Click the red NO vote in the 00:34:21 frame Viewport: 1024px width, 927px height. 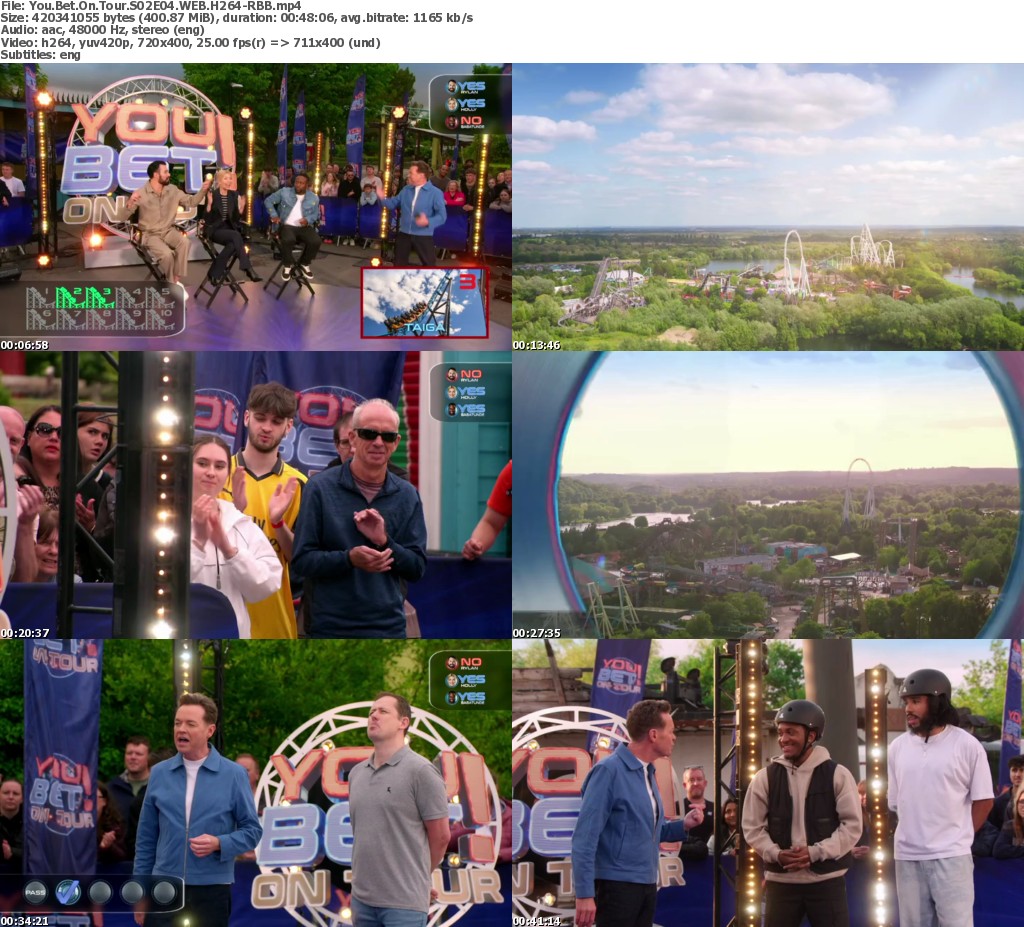pyautogui.click(x=466, y=663)
